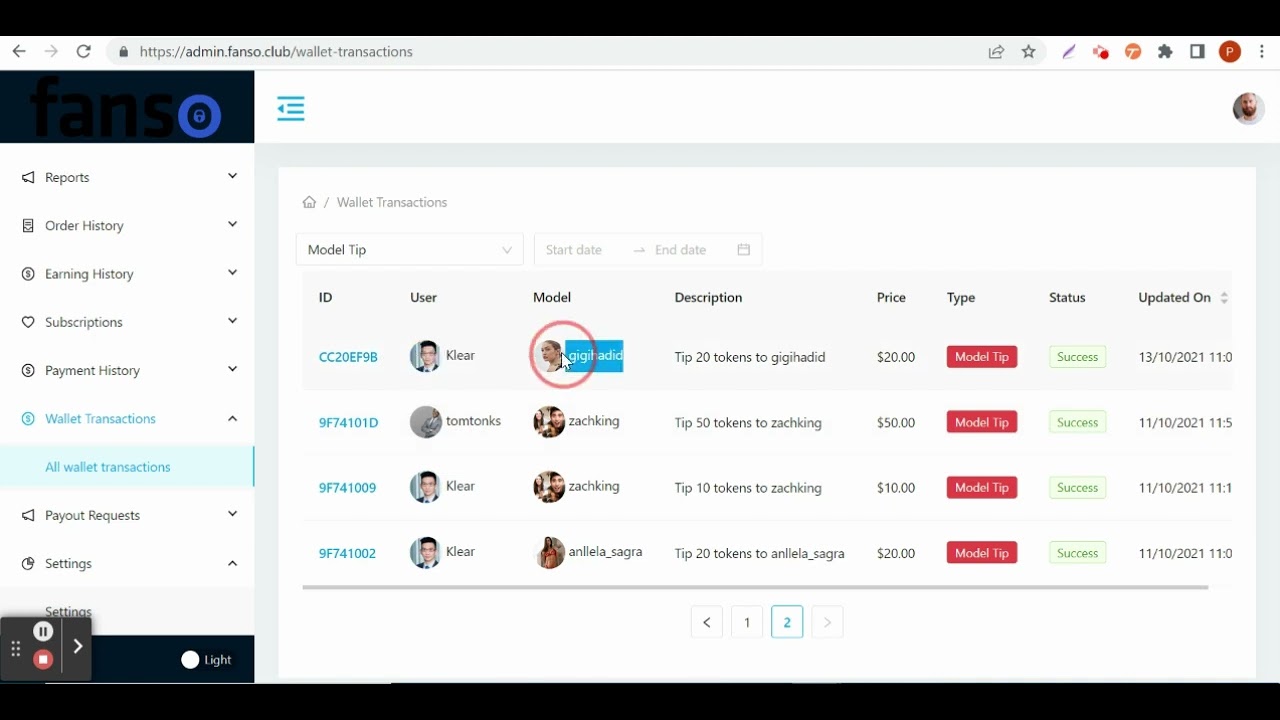Click the Subscriptions heart icon

(28, 322)
